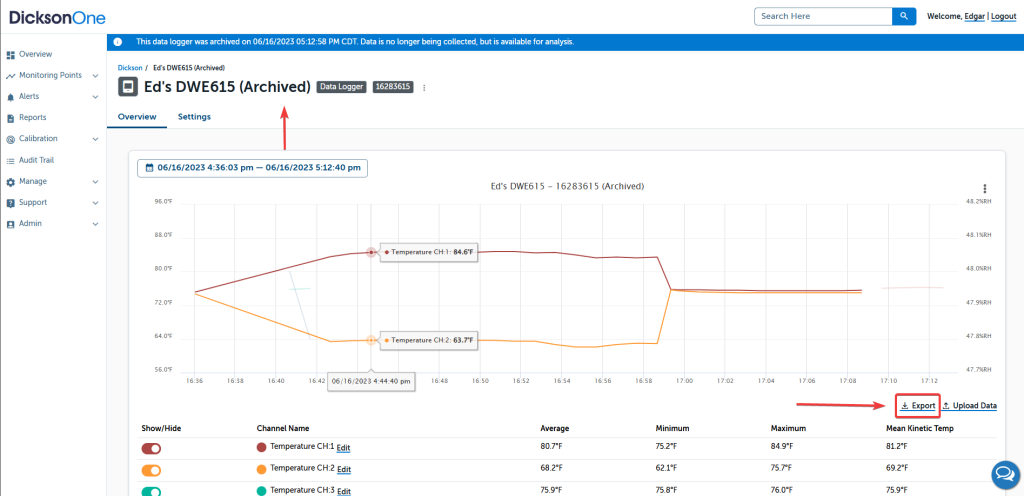Click the Overview sidebar icon

point(10,54)
